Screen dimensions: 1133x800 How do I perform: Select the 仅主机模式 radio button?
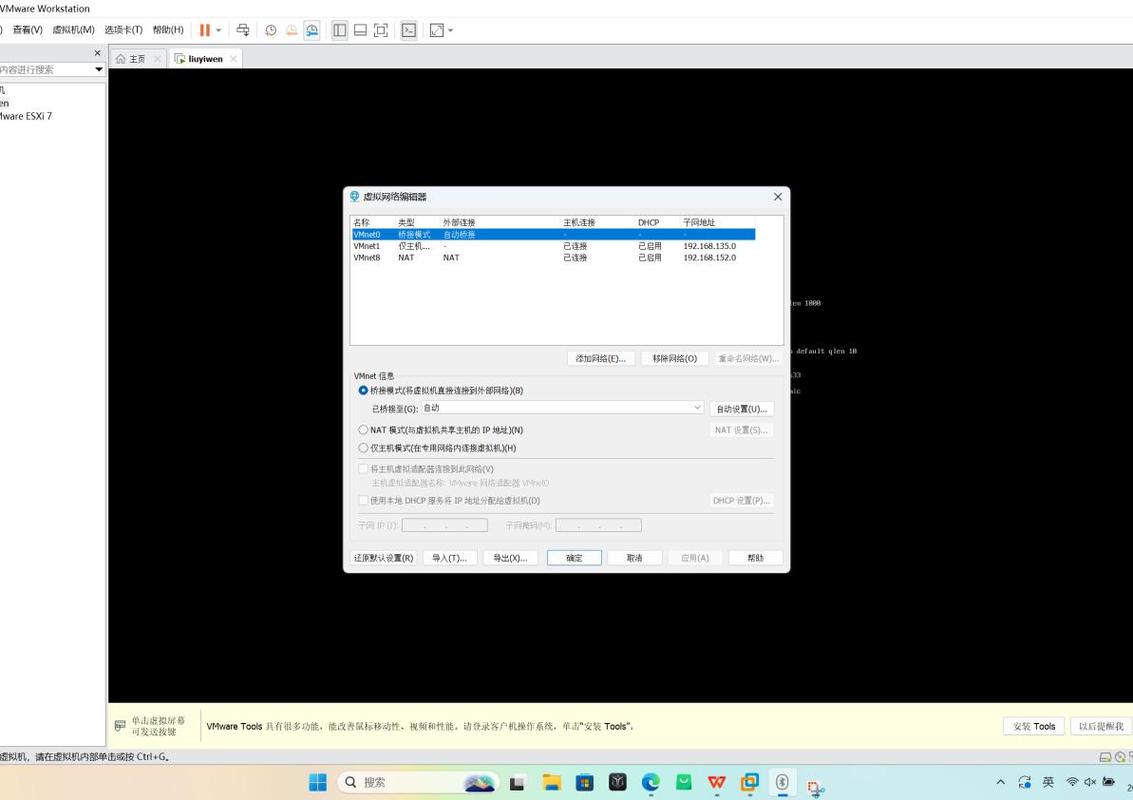point(363,448)
